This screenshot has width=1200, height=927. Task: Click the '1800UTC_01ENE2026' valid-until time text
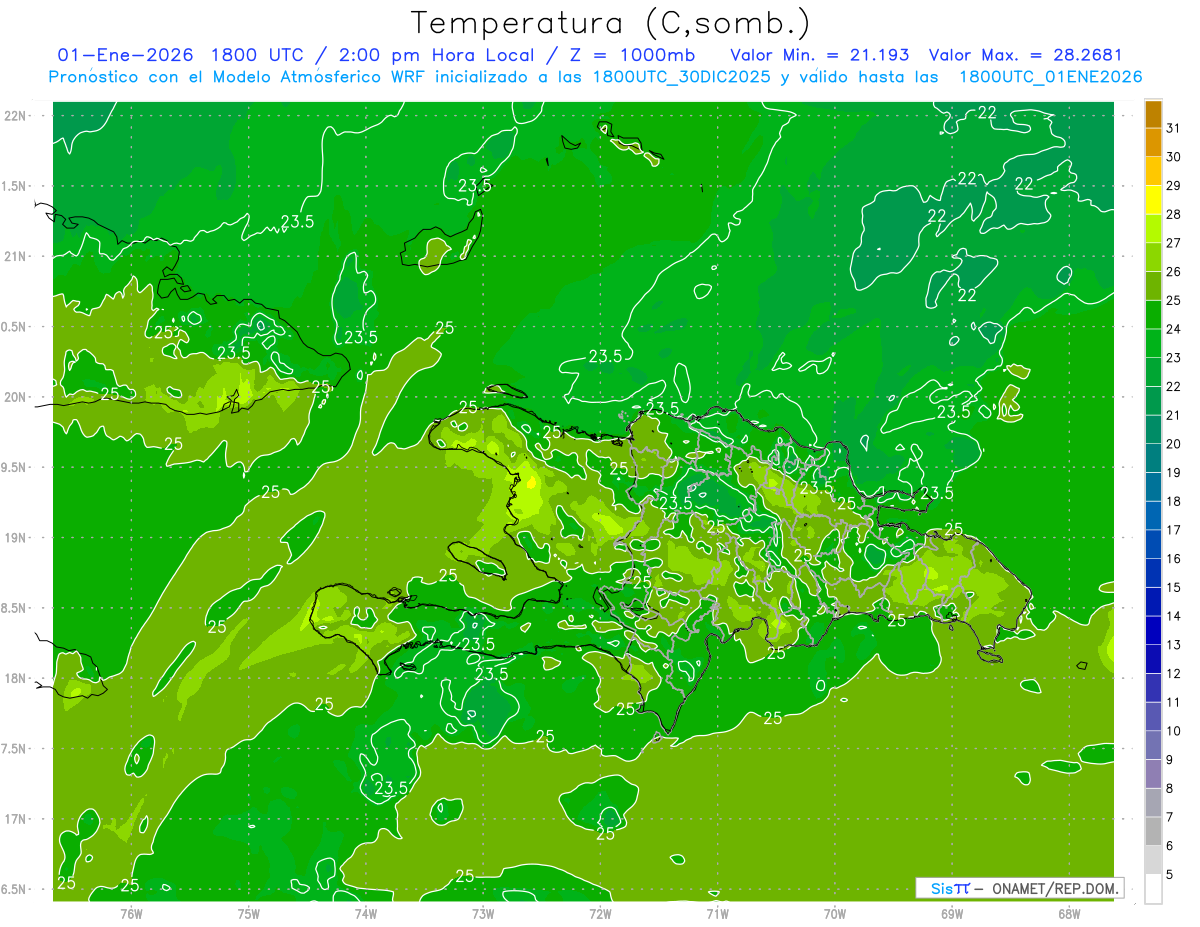tap(1050, 77)
